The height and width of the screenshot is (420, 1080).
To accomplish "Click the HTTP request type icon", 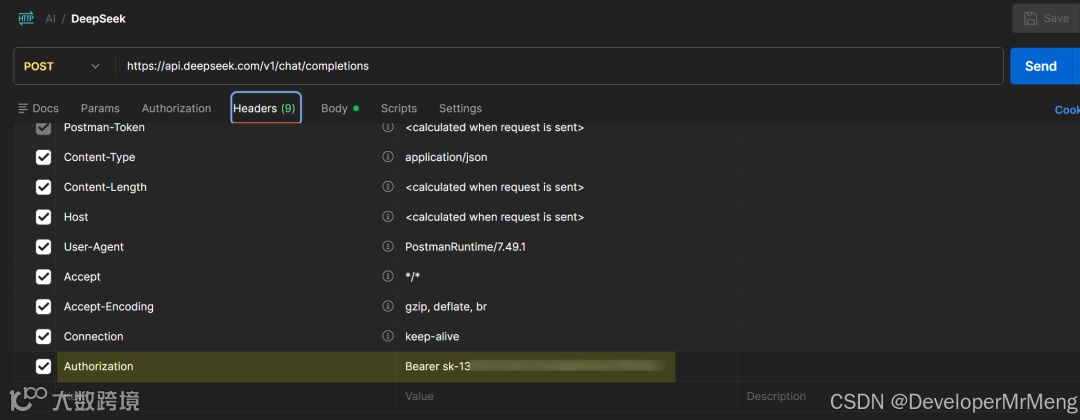I will pos(26,18).
